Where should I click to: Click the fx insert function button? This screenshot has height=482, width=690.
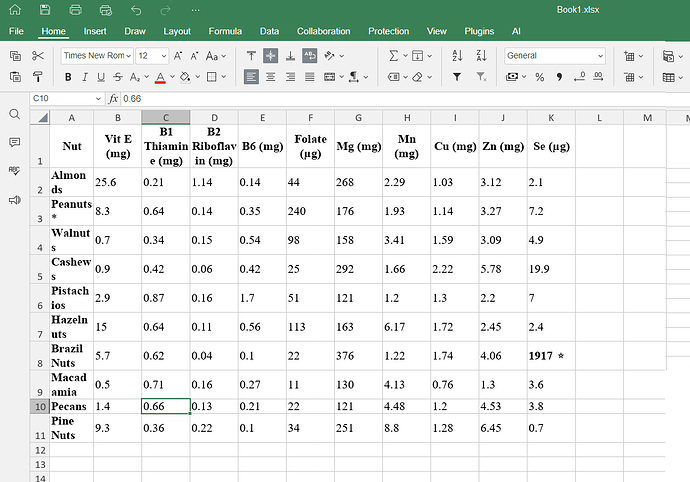point(113,99)
